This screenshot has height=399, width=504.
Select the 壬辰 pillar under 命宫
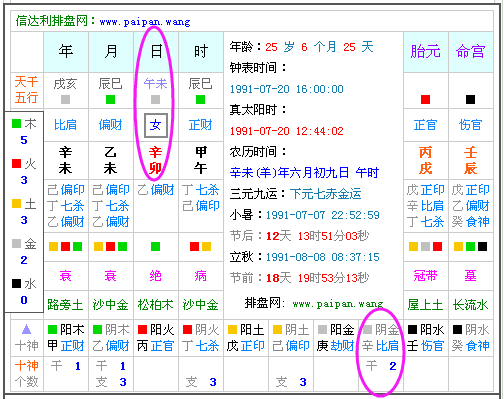click(470, 160)
